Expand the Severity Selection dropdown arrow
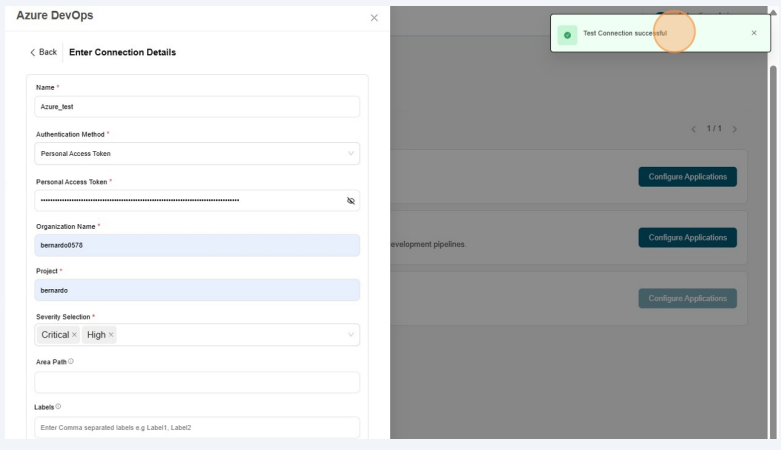The image size is (781, 450). click(x=351, y=335)
